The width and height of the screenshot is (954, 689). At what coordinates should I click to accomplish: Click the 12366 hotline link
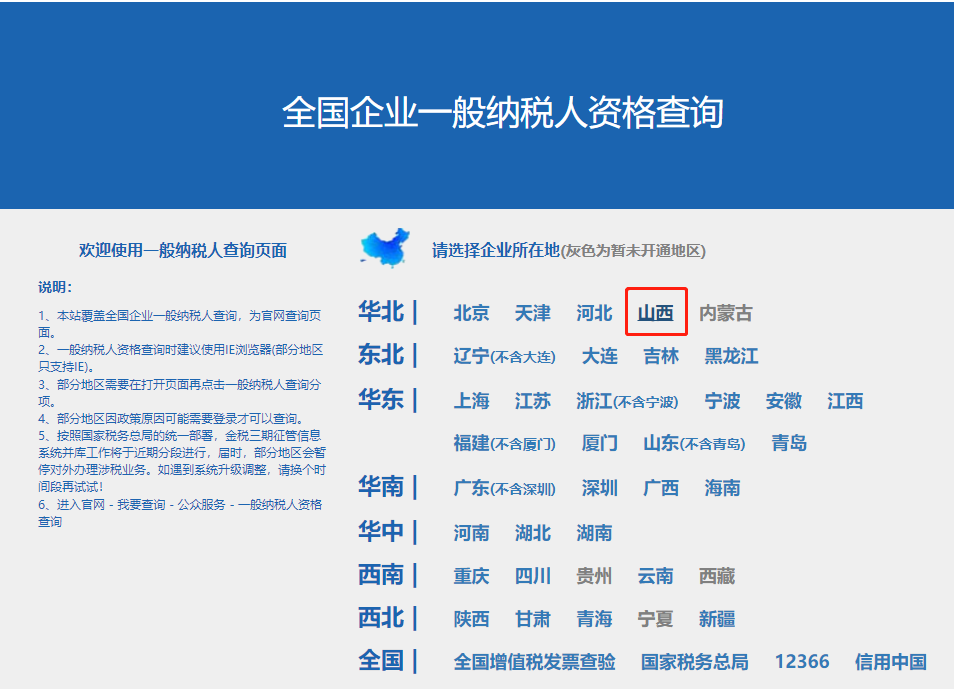pyautogui.click(x=802, y=662)
